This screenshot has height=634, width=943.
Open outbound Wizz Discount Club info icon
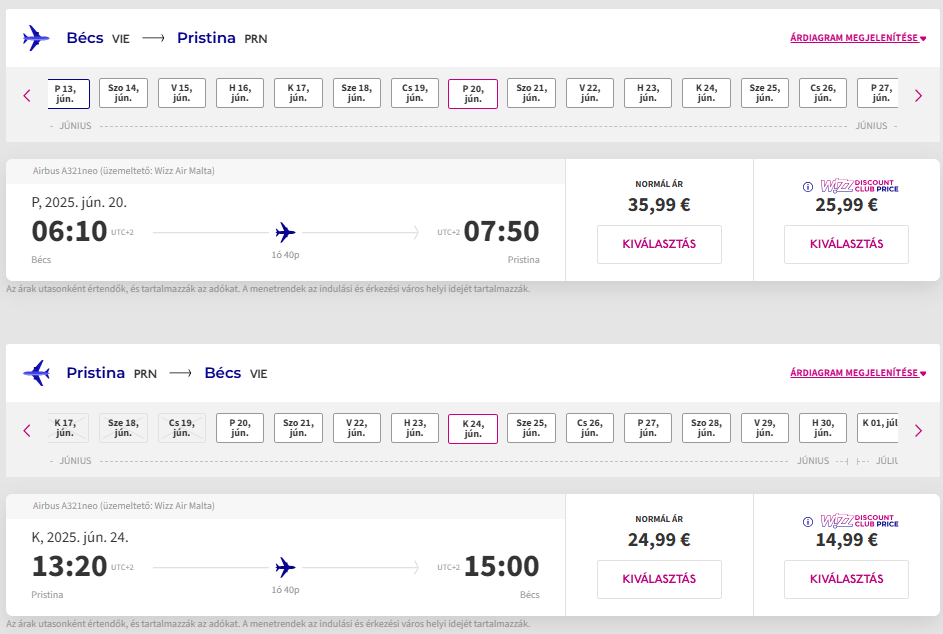point(808,187)
